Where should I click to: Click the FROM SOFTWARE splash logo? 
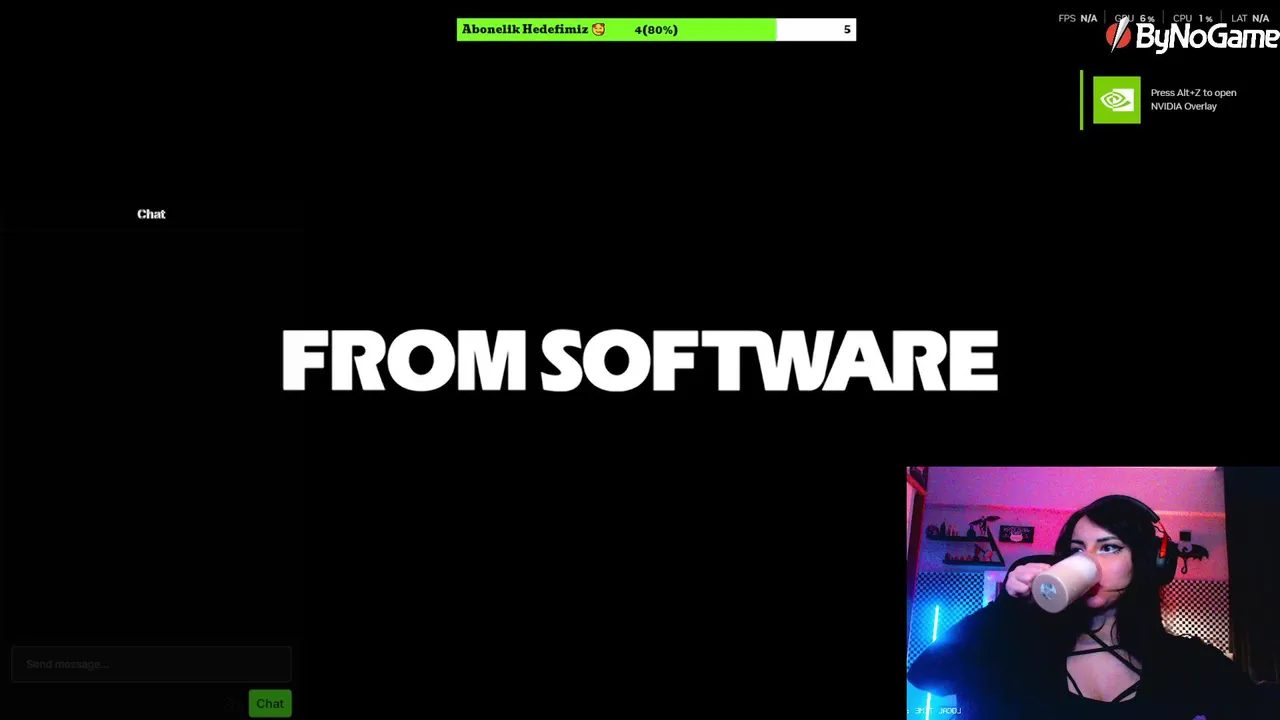(x=640, y=361)
